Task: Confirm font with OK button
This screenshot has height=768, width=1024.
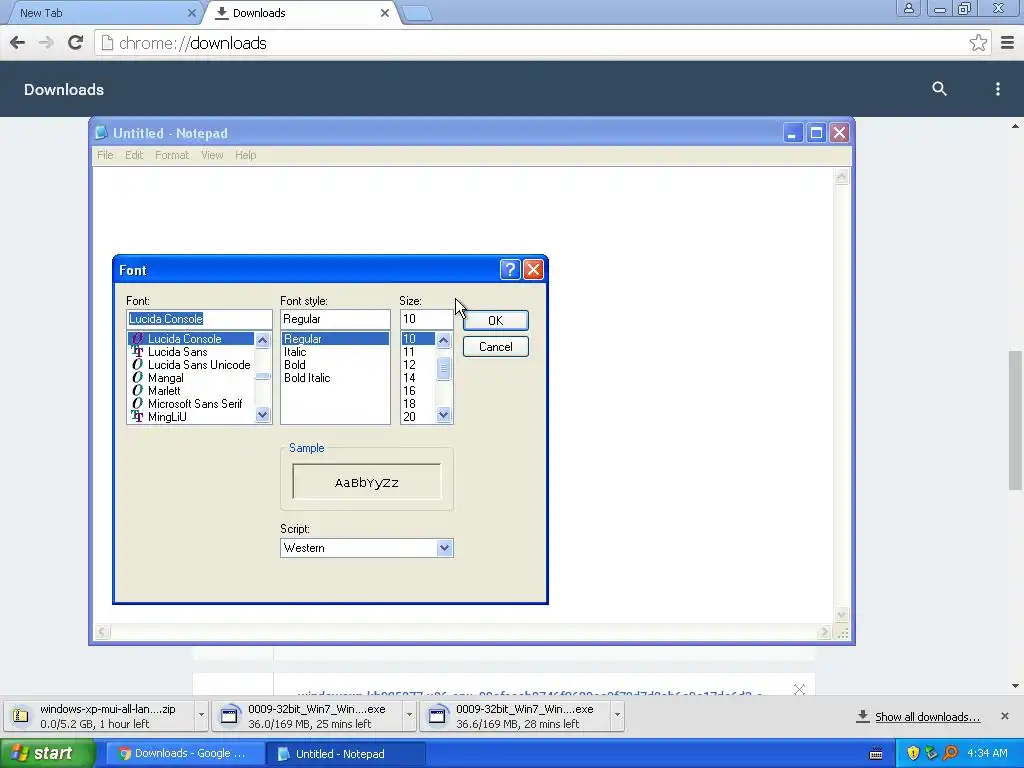Action: pyautogui.click(x=496, y=321)
